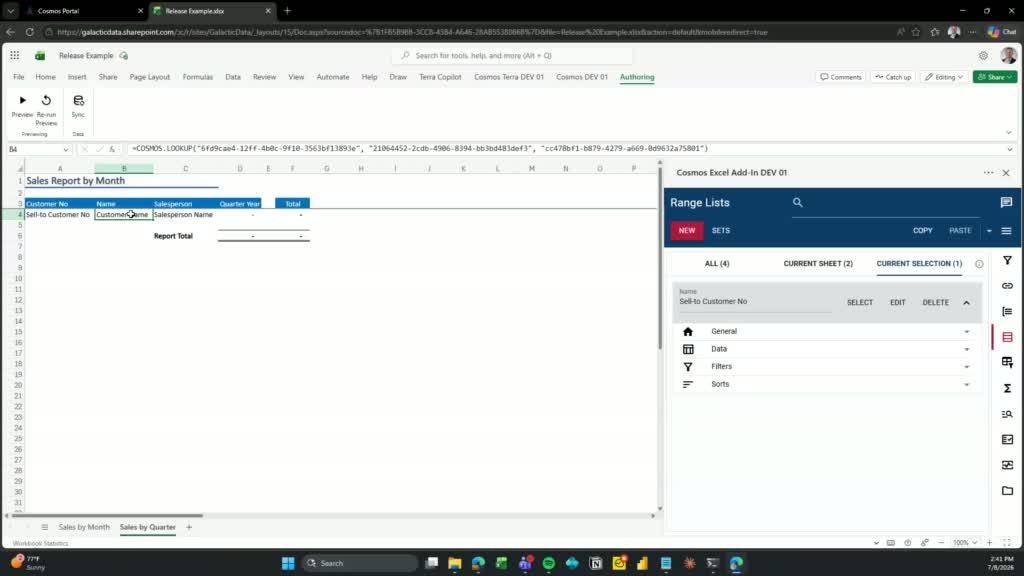1024x576 pixels.
Task: Open the list icon below the link icon
Action: 1007,312
